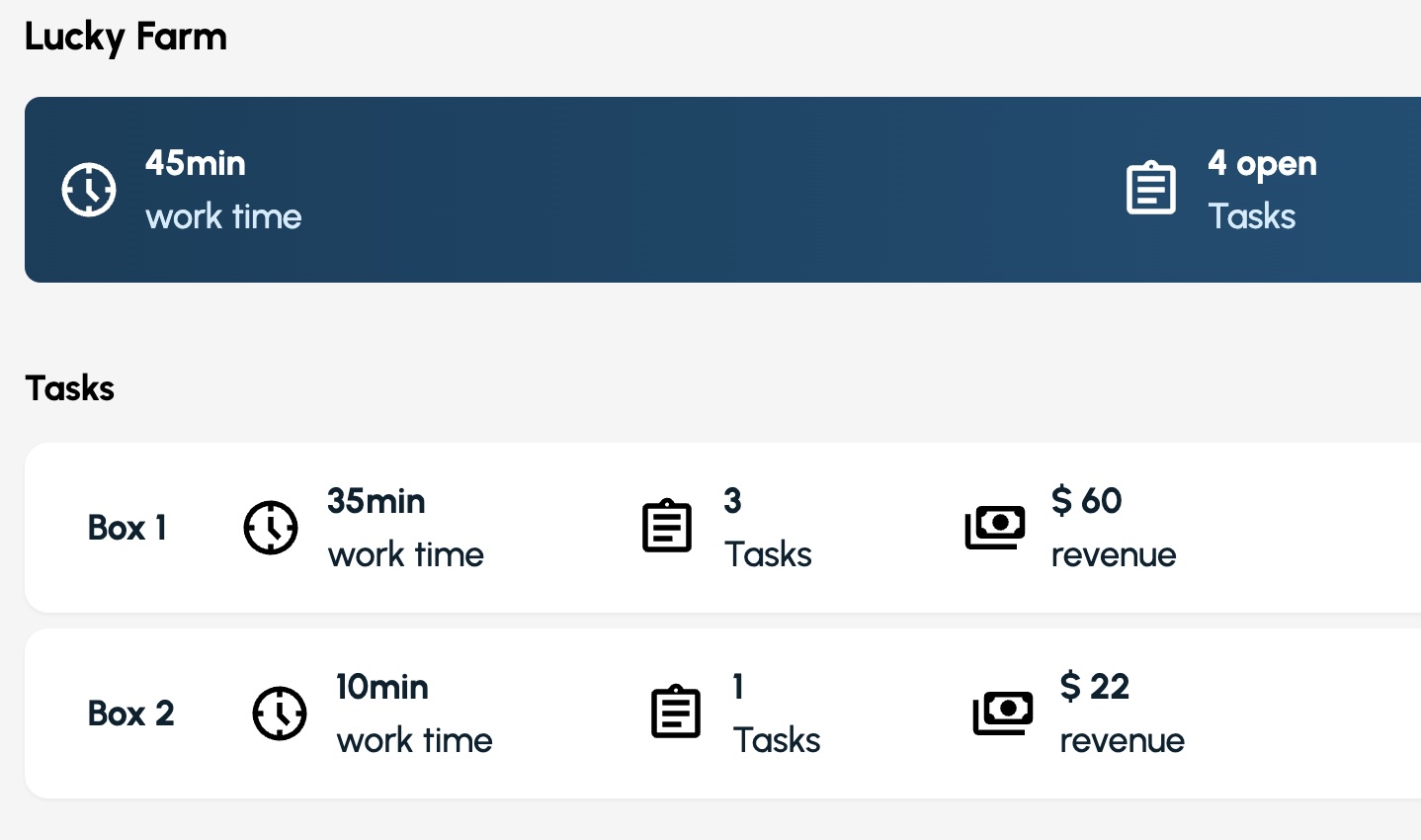Select the Tasks section heading
The height and width of the screenshot is (840, 1421).
tap(70, 388)
